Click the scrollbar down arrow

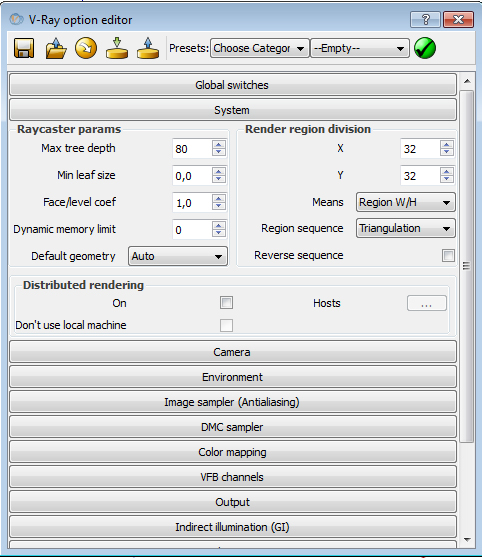[x=467, y=540]
